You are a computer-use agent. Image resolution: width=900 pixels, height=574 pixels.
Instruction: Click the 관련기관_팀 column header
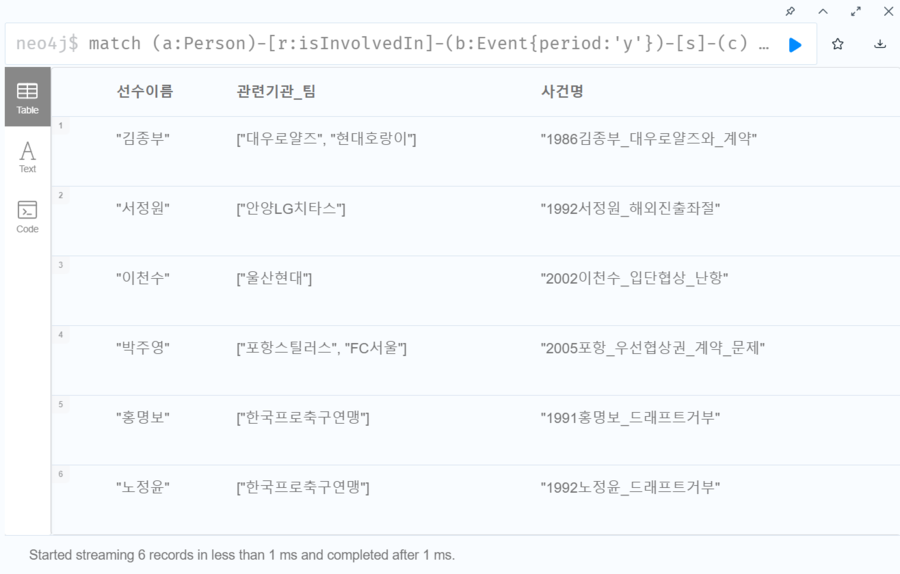pos(276,91)
